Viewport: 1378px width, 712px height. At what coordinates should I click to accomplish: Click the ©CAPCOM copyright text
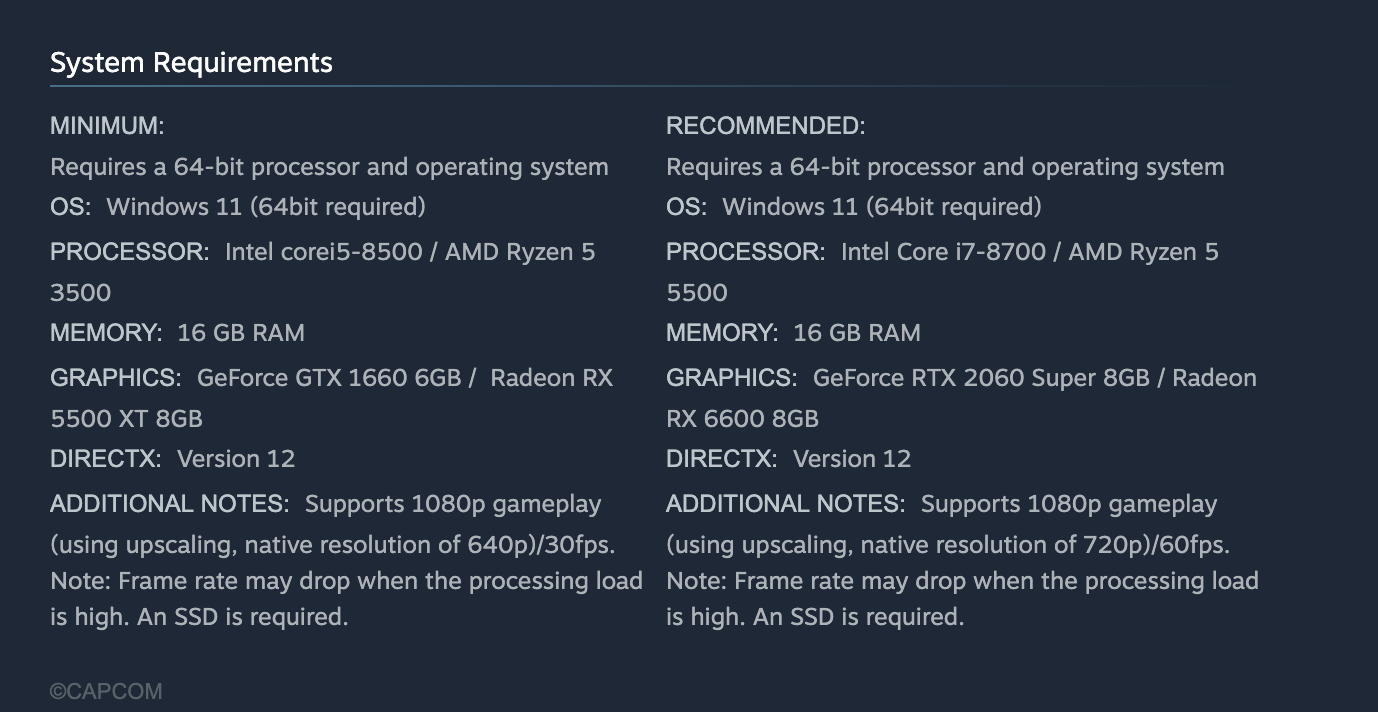tap(106, 691)
